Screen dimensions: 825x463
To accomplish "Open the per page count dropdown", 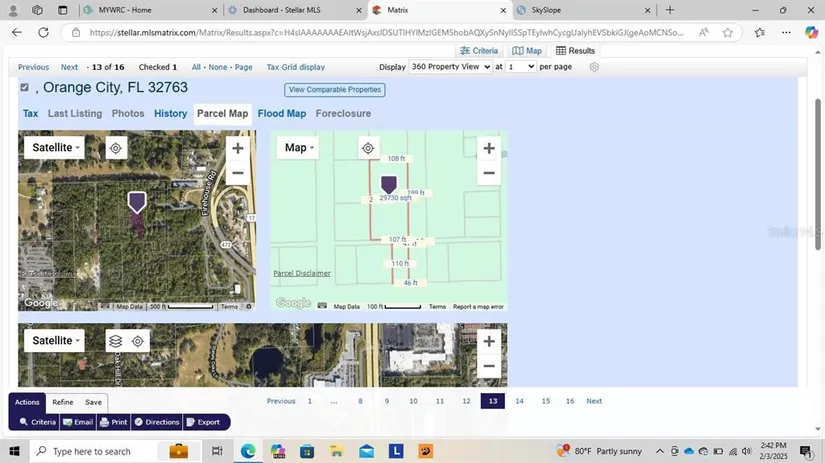I will 520,67.
